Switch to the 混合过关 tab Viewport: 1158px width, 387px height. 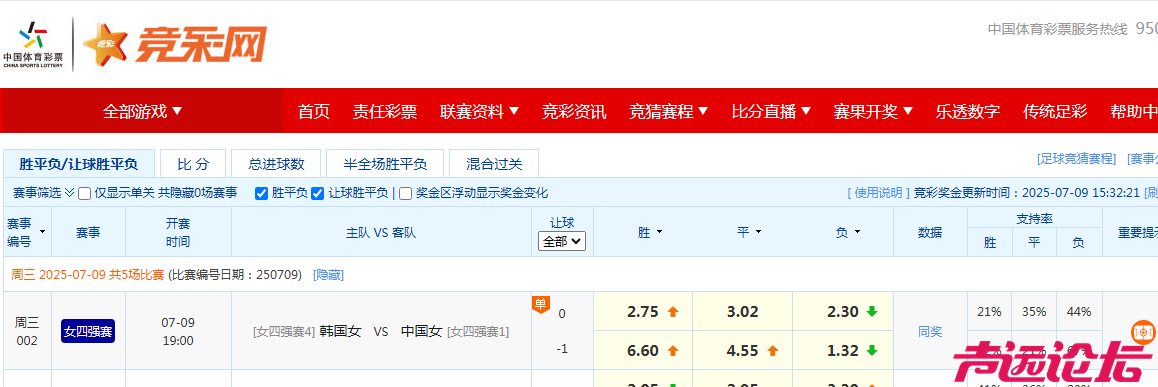click(x=495, y=164)
